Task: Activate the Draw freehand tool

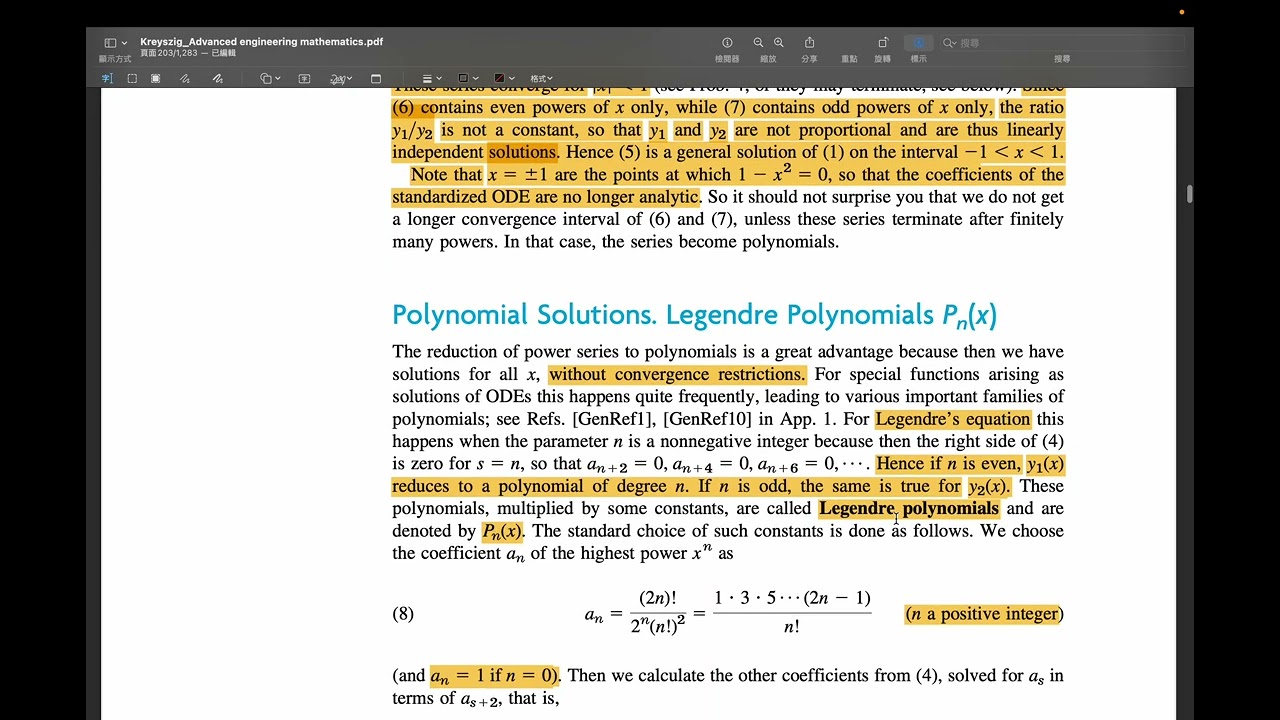Action: 217,78
